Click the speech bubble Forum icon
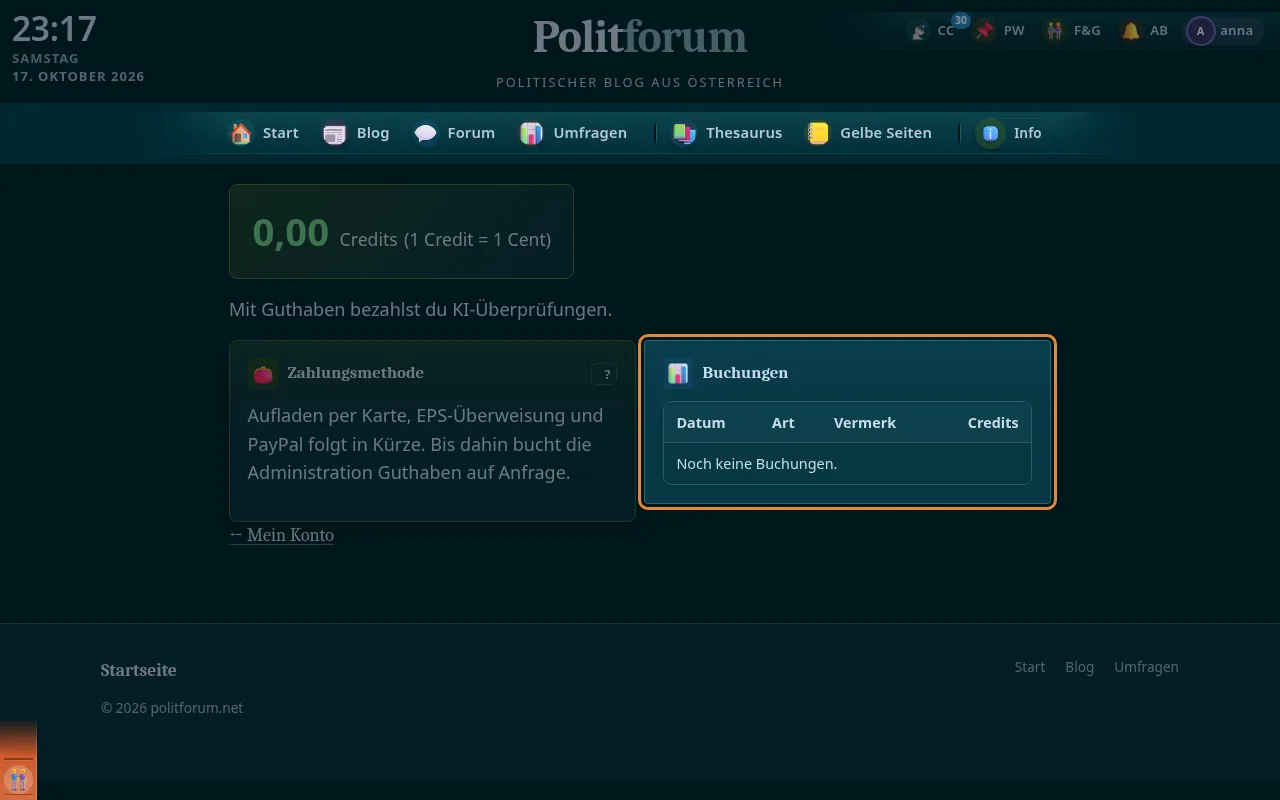1280x800 pixels. [426, 133]
